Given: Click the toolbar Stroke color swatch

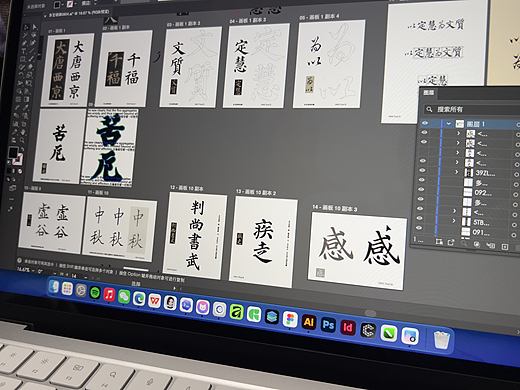Looking at the screenshot, I should [x=18, y=159].
